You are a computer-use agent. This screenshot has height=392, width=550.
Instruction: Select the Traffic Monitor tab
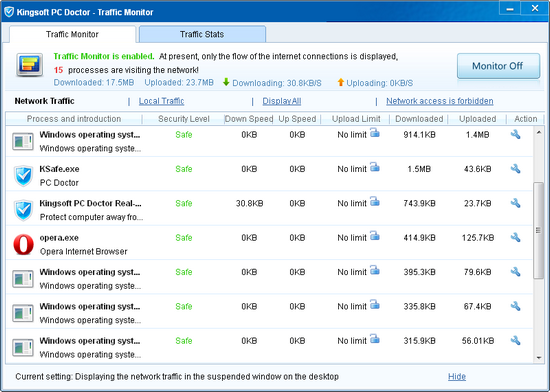[72, 34]
